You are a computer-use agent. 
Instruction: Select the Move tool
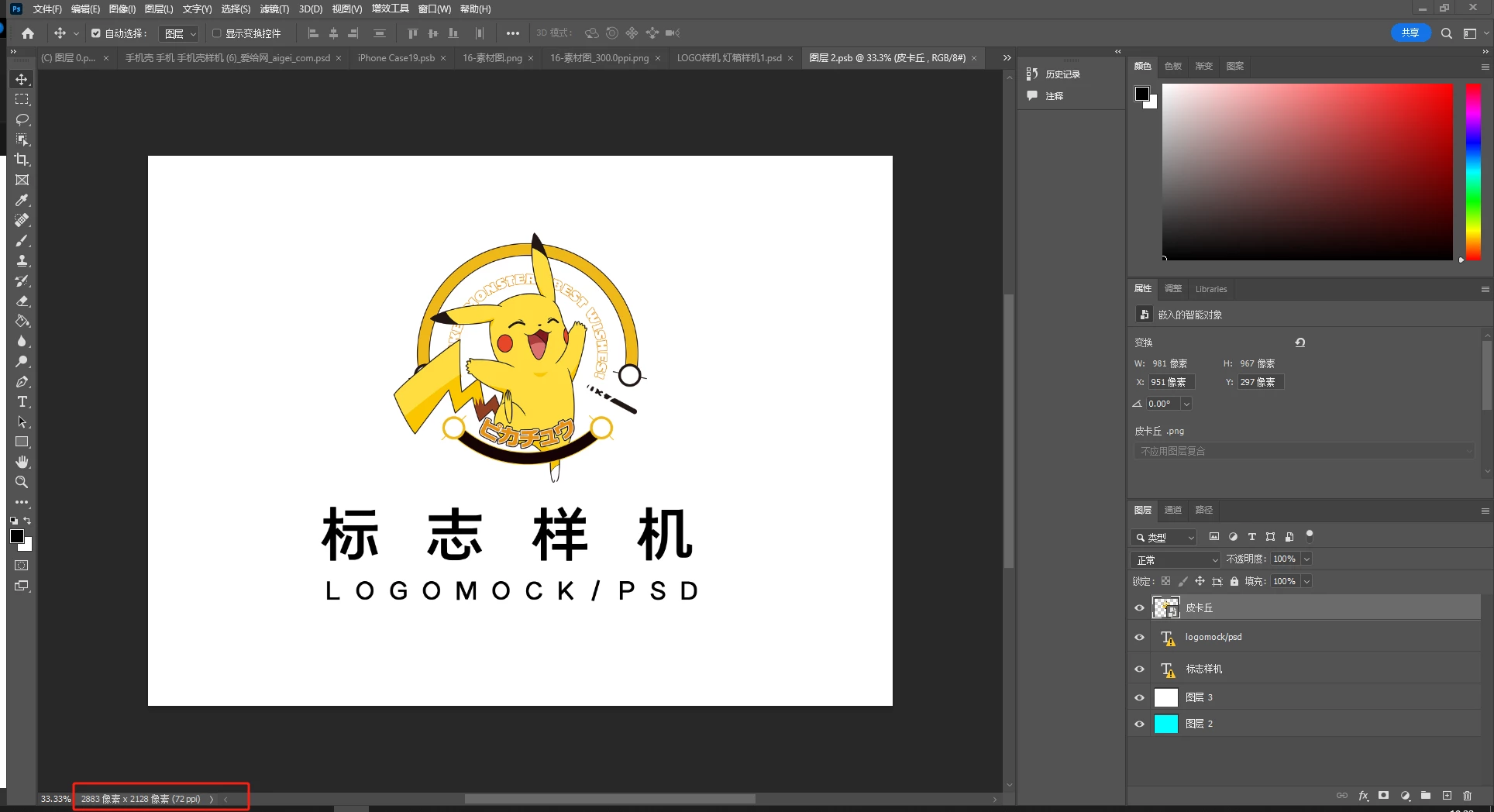pos(22,80)
